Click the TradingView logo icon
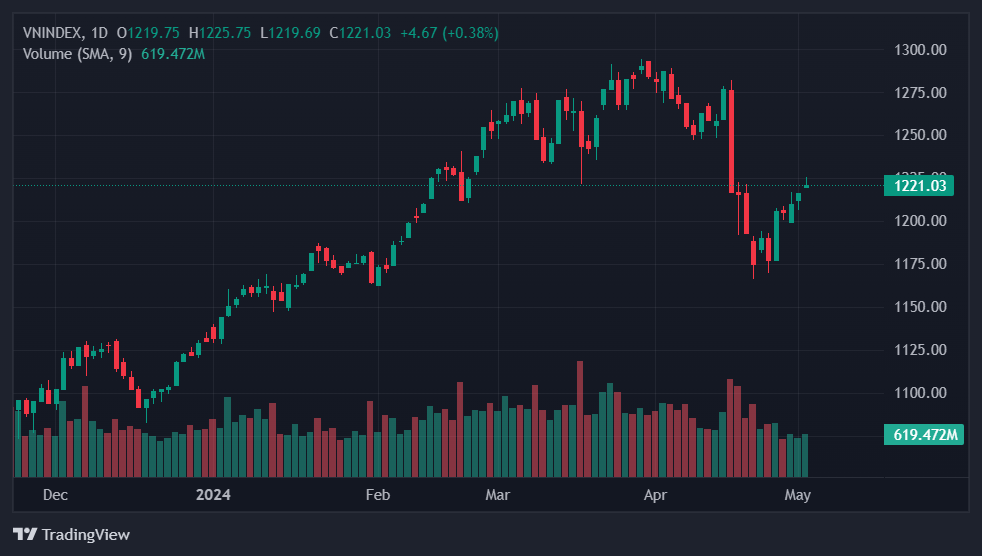 click(25, 534)
